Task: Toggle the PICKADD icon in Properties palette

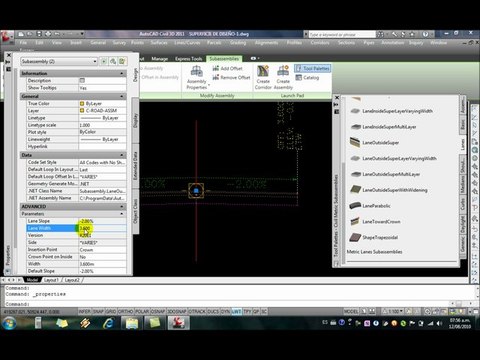Action: click(x=104, y=61)
